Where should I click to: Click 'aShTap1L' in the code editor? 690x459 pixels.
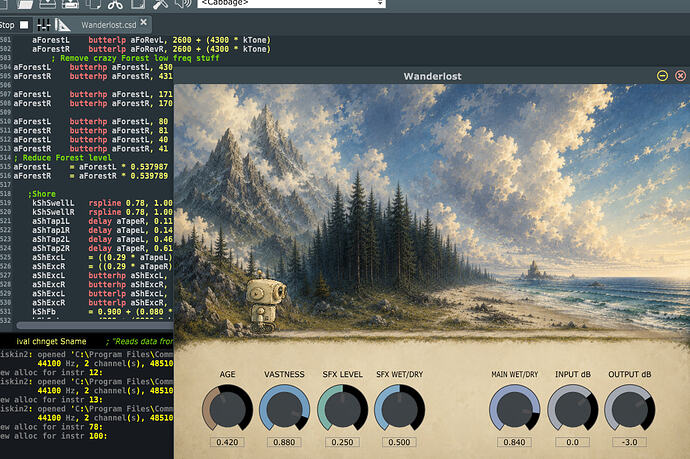[51, 221]
